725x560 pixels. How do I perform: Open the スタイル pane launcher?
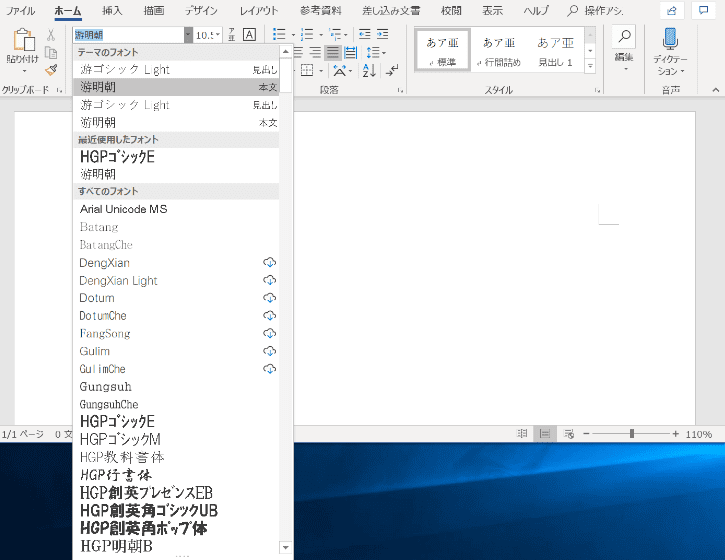click(598, 91)
